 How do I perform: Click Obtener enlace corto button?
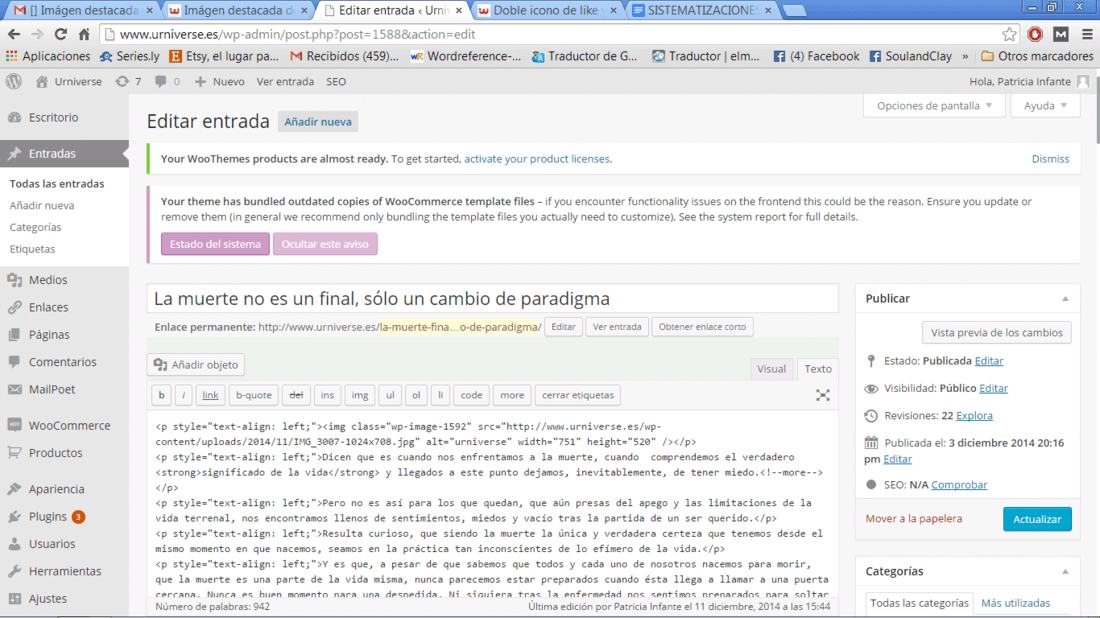[x=702, y=327]
